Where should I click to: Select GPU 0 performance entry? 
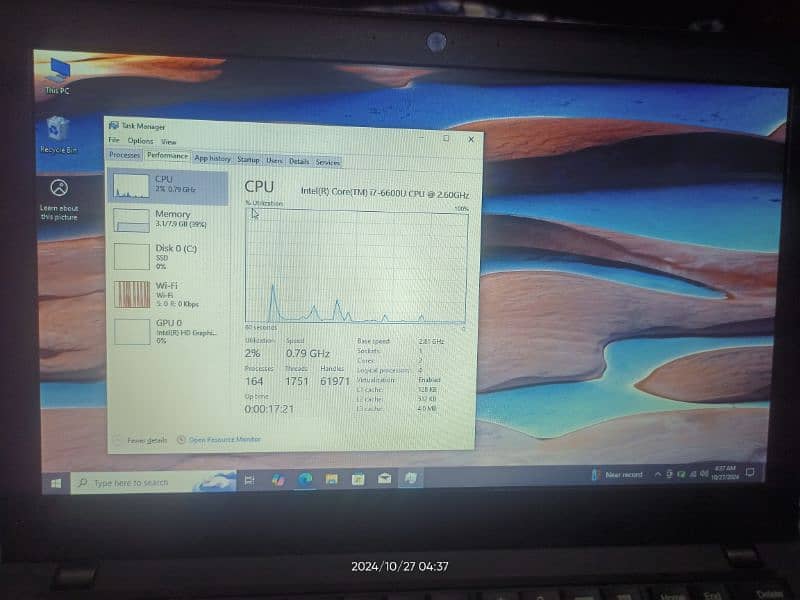click(166, 331)
